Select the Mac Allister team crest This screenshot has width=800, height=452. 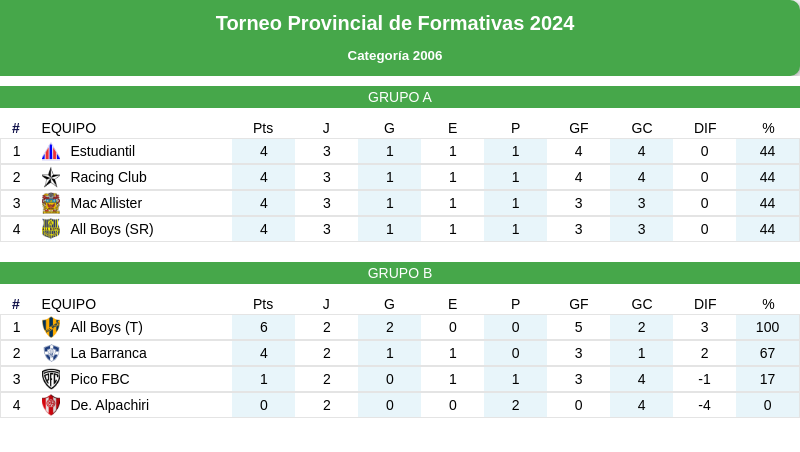pyautogui.click(x=51, y=204)
